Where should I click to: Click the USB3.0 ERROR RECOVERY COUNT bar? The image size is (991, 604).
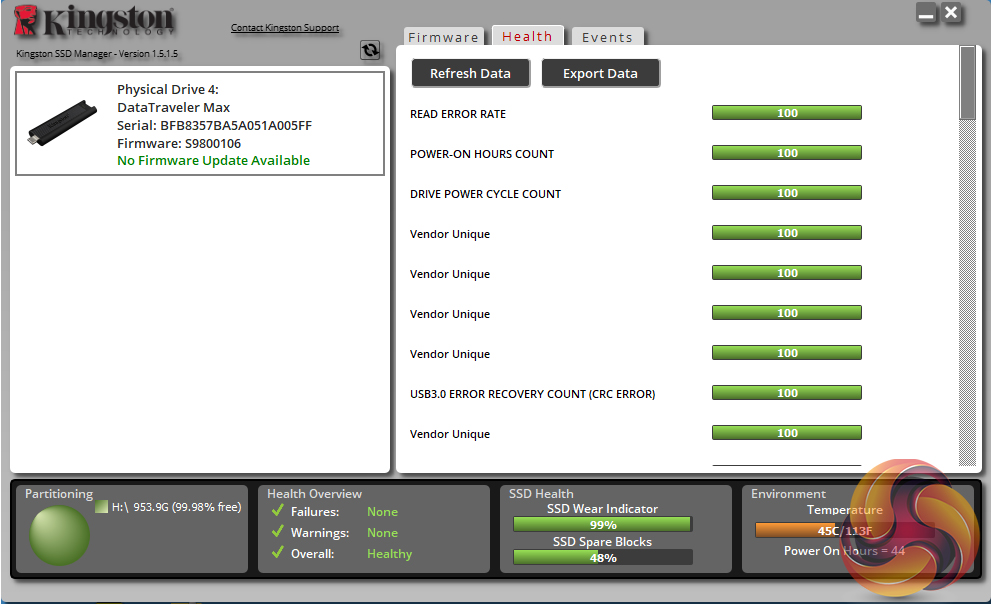click(x=787, y=393)
